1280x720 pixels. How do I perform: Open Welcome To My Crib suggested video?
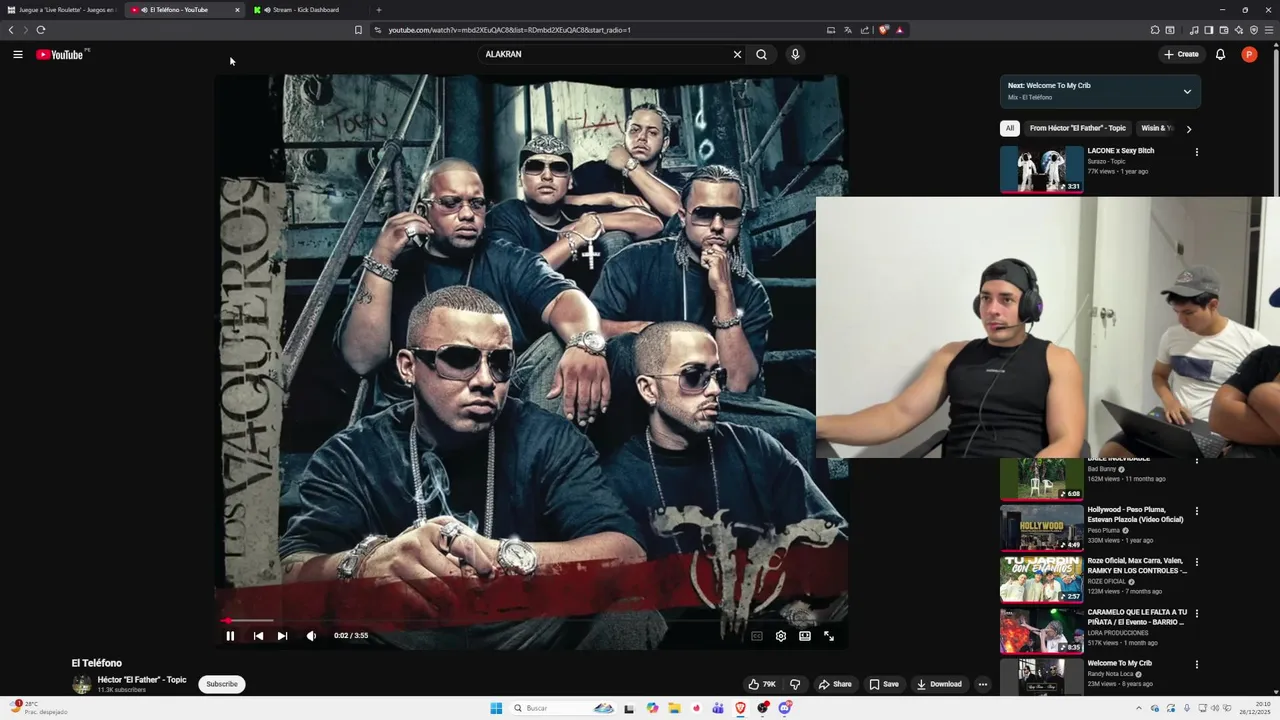[1041, 677]
